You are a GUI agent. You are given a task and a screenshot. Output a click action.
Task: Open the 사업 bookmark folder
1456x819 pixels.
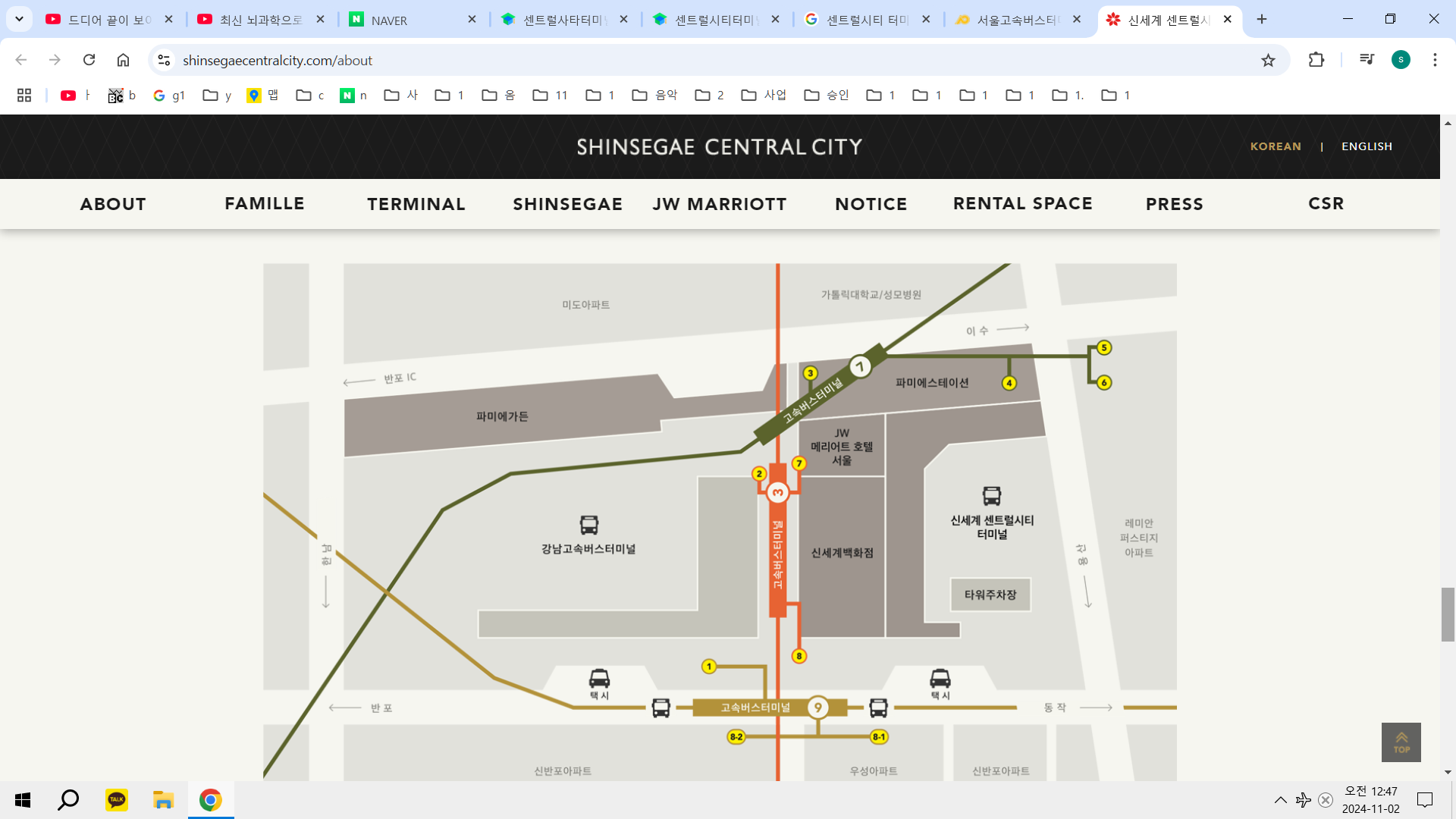click(764, 95)
